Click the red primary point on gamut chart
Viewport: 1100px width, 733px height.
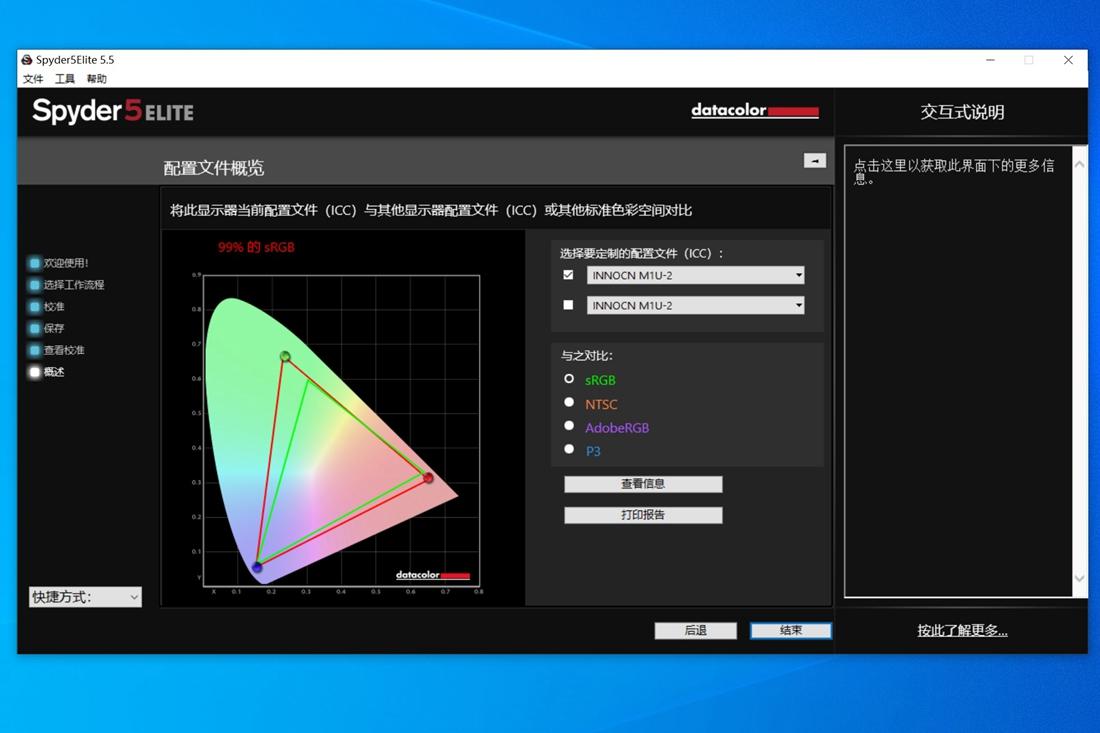pos(428,478)
